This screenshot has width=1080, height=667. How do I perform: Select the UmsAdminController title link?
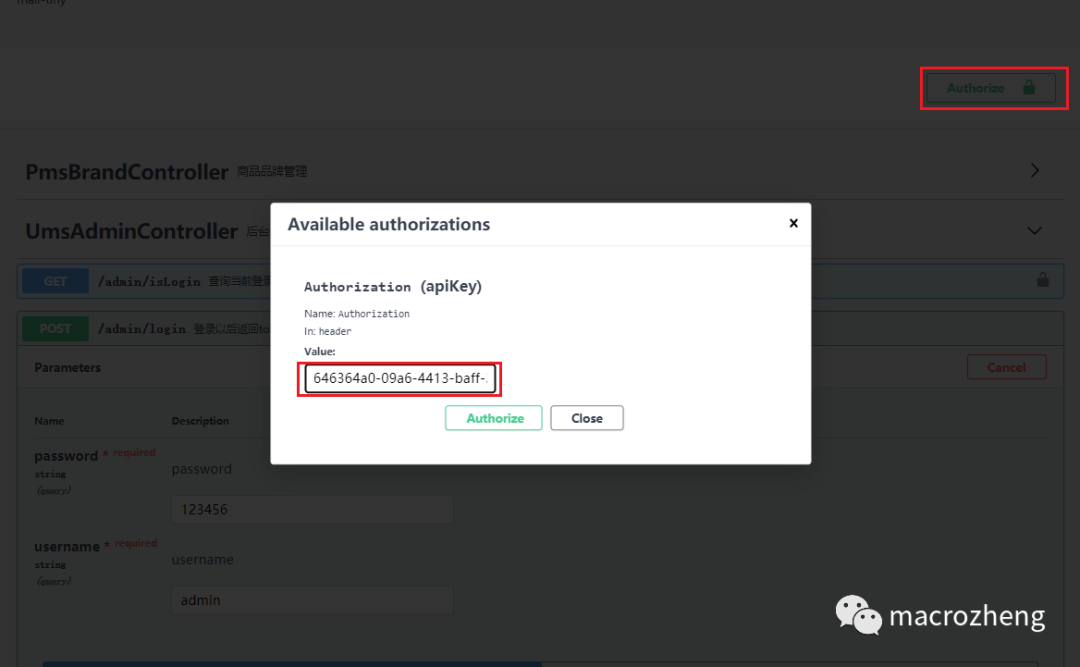[131, 231]
